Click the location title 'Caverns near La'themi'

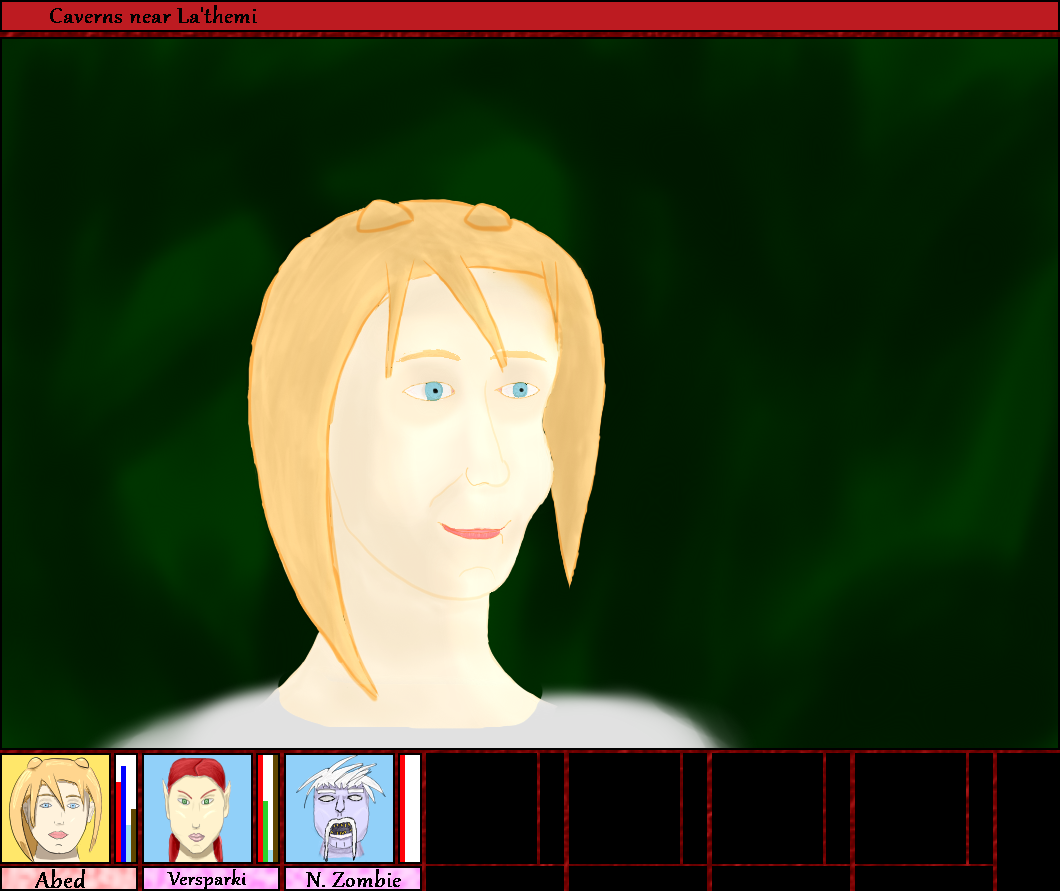[153, 16]
